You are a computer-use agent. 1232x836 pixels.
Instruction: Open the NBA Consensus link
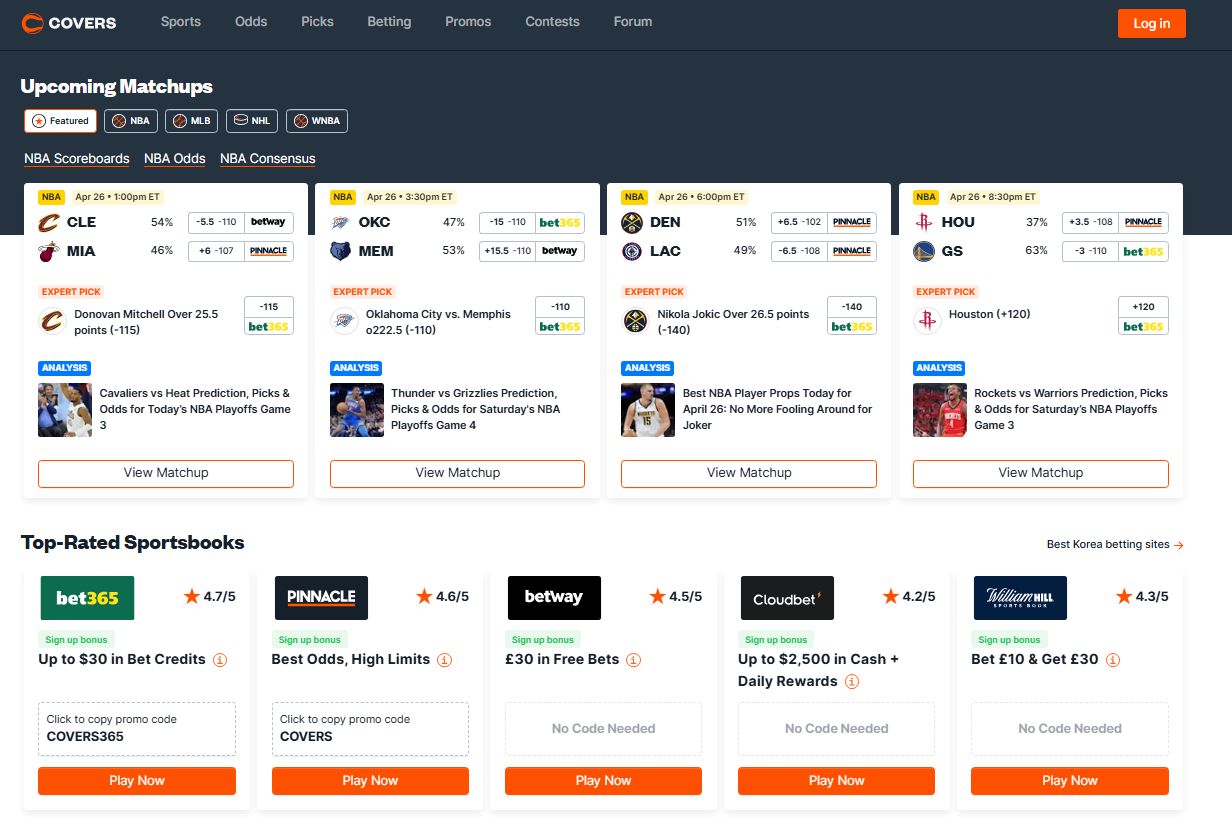click(x=267, y=158)
